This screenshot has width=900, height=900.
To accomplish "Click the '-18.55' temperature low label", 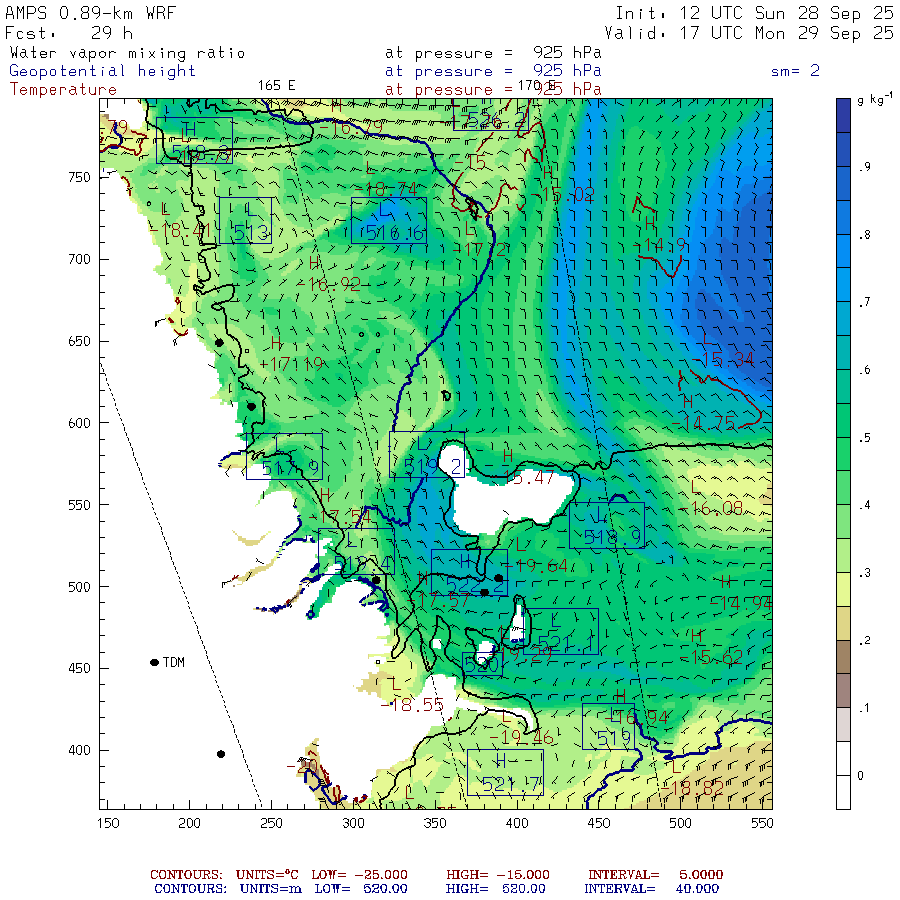I will click(412, 704).
